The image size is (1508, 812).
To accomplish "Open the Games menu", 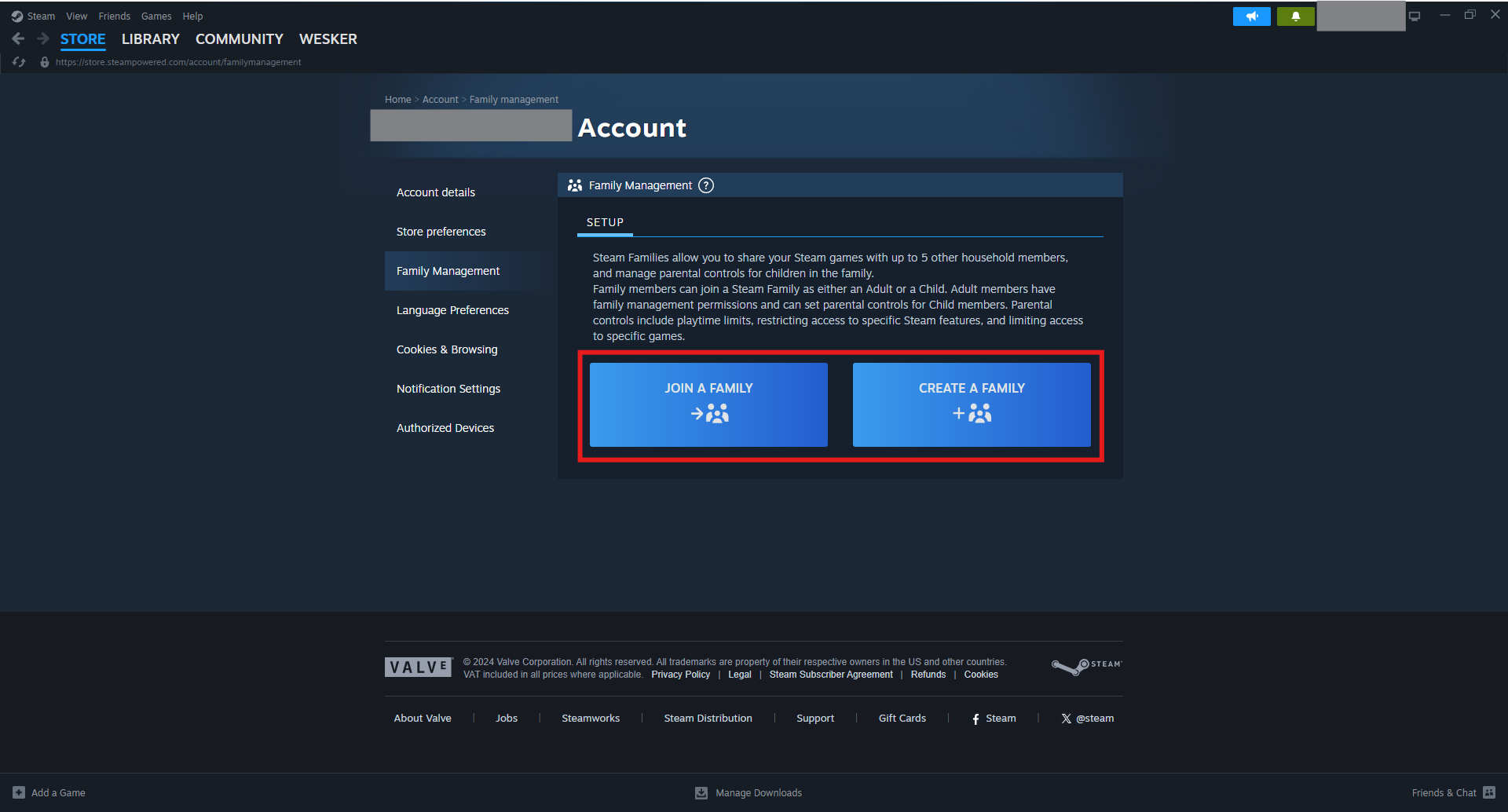I will coord(156,16).
